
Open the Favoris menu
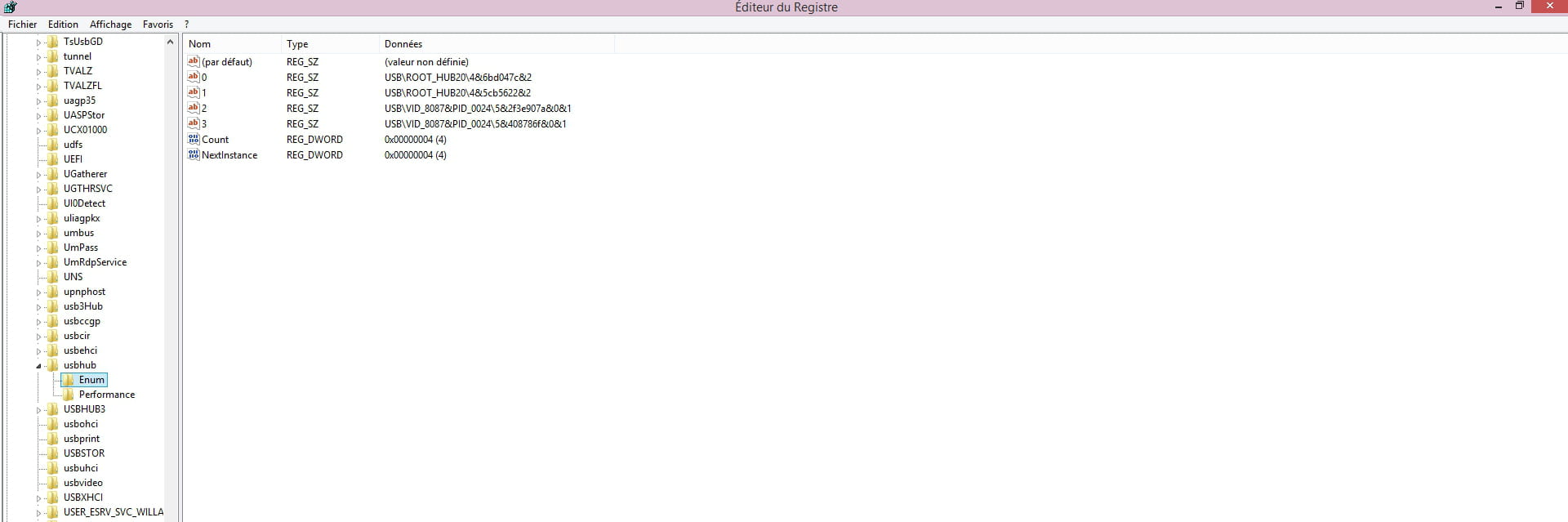point(158,25)
